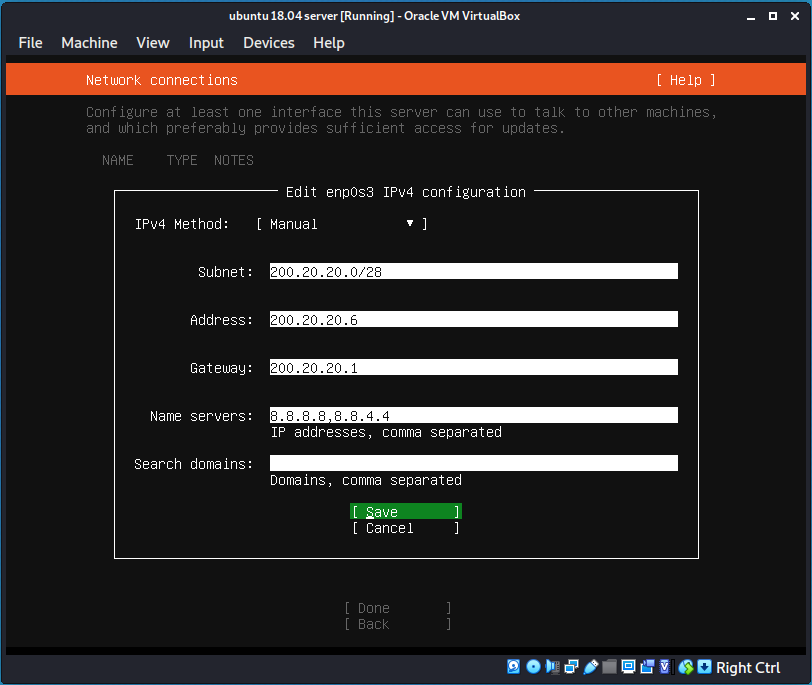Expand the Manual method selector arrow
This screenshot has height=685, width=812.
[410, 223]
